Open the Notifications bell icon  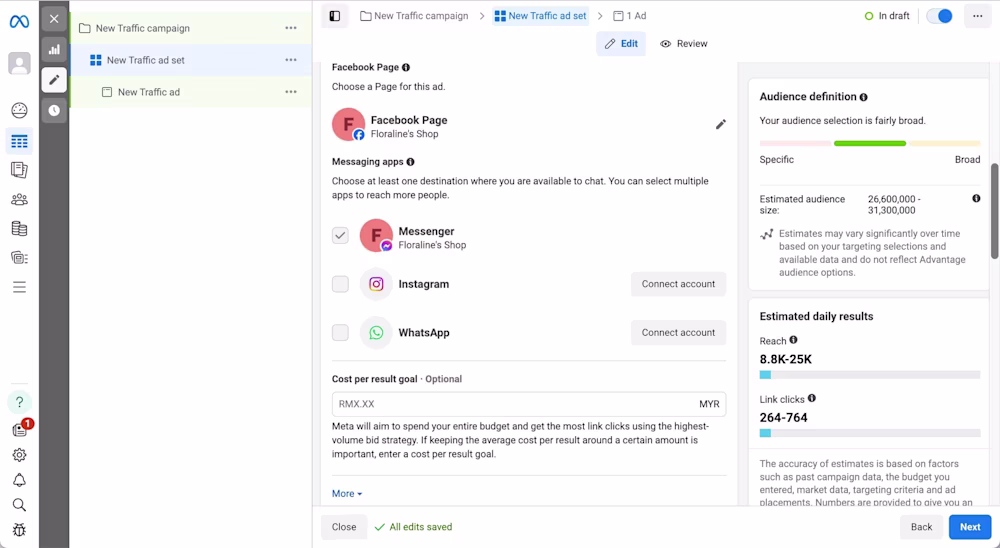[x=19, y=480]
